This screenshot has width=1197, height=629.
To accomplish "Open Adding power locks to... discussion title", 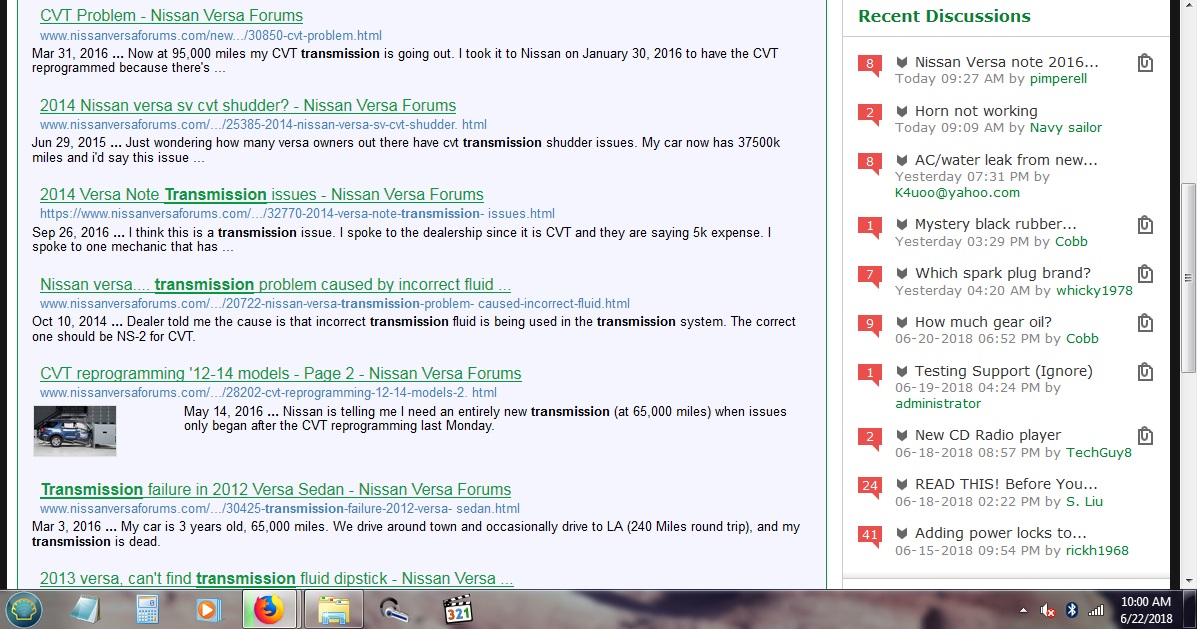I will (x=1000, y=532).
